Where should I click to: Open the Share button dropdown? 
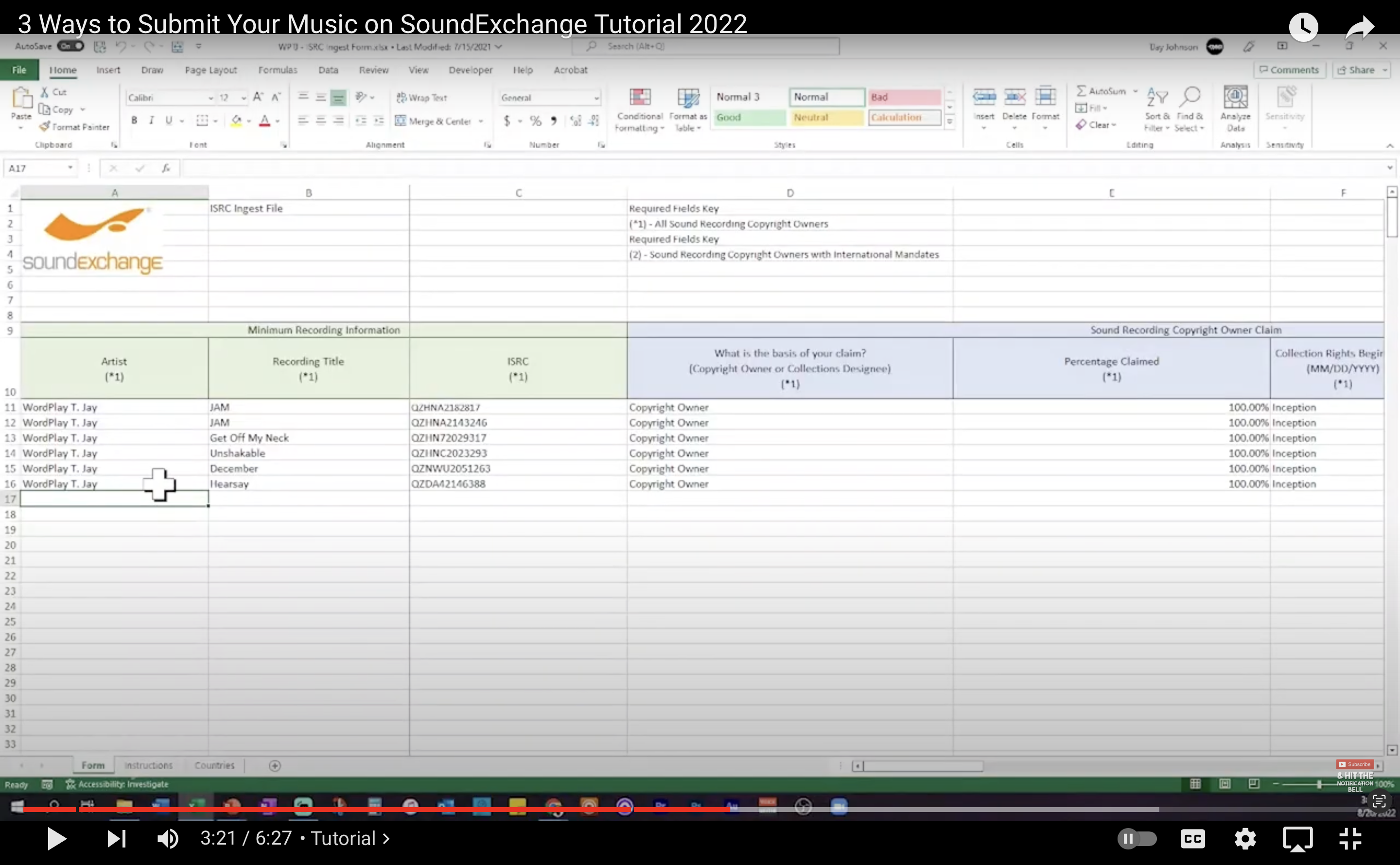point(1385,70)
